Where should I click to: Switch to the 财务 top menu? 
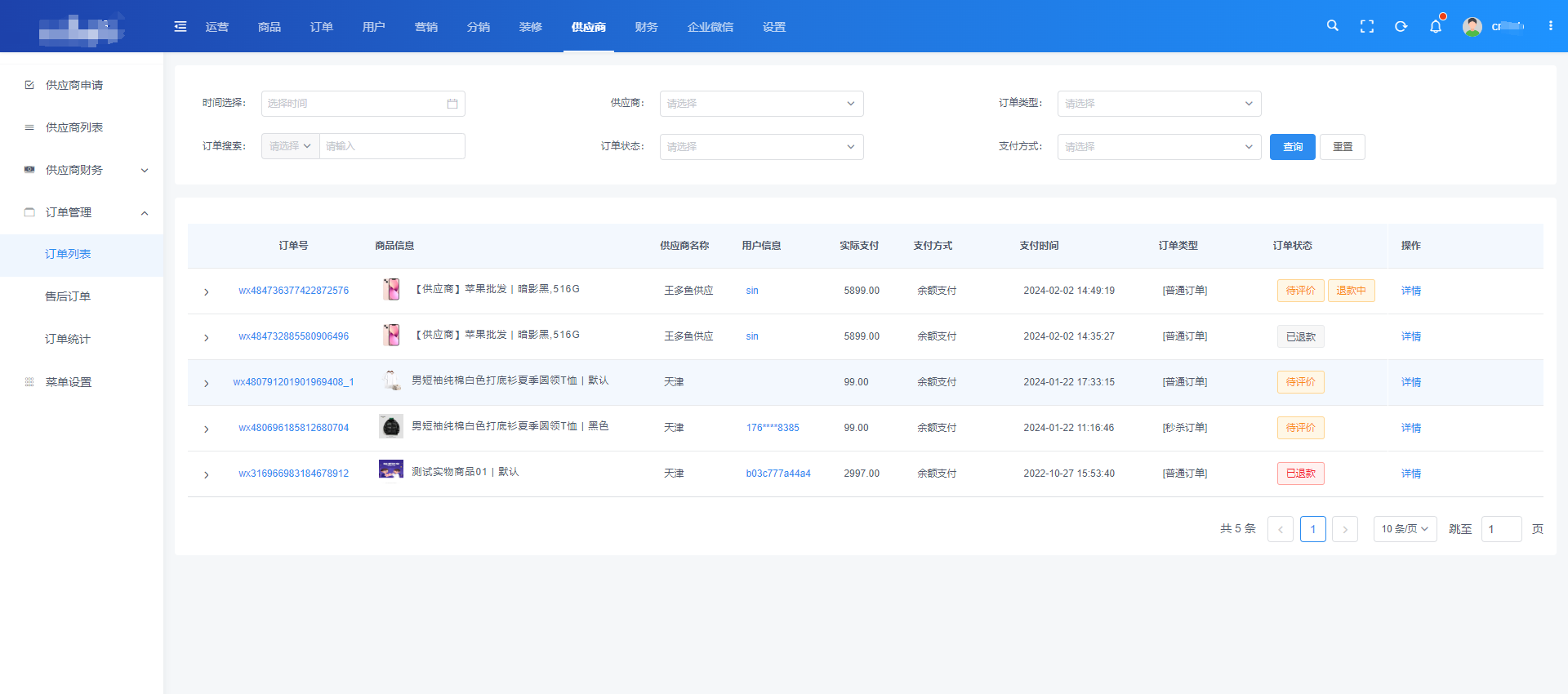click(647, 27)
